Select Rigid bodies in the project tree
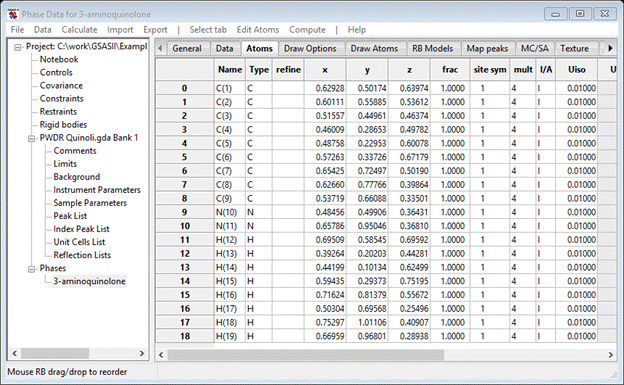This screenshot has height=385, width=624. coord(63,125)
